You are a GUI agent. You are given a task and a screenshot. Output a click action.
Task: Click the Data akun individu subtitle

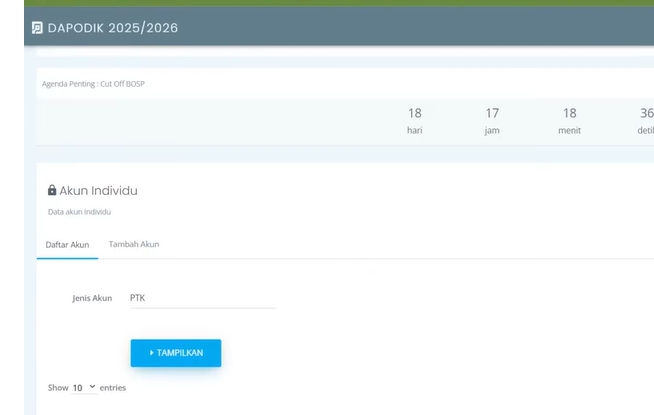click(x=79, y=212)
